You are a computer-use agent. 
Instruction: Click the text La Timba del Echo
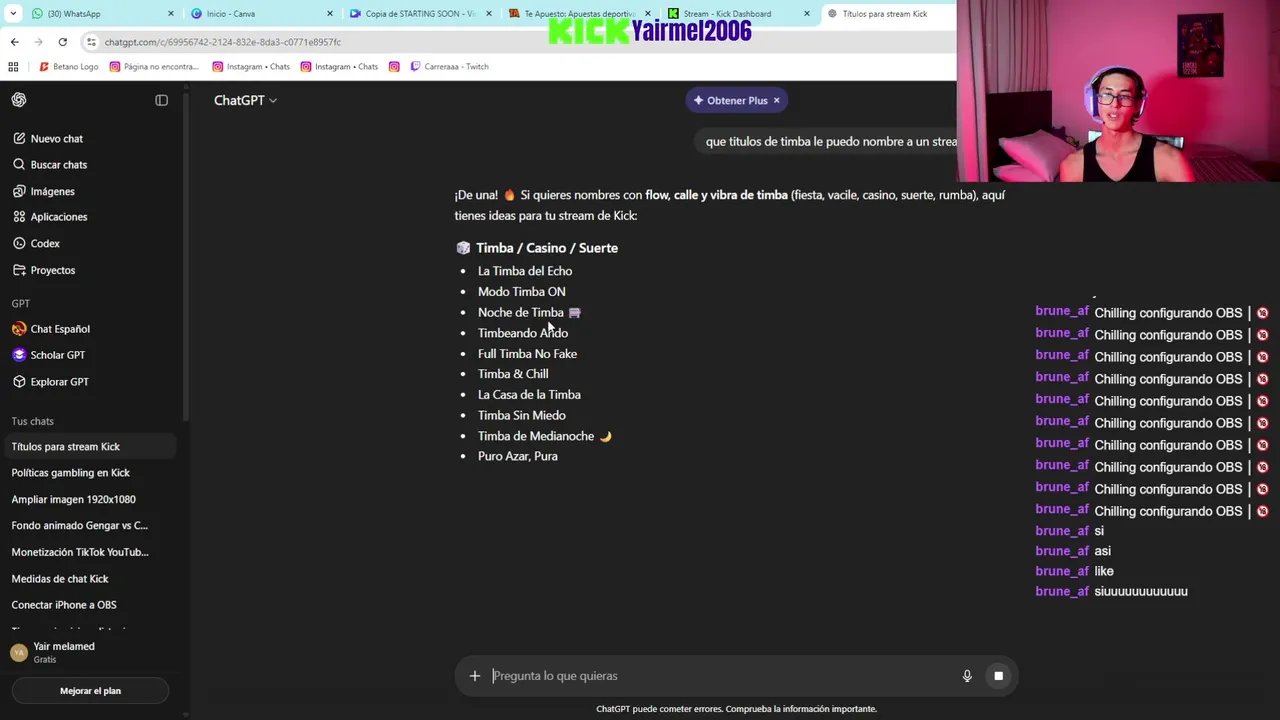(x=525, y=271)
